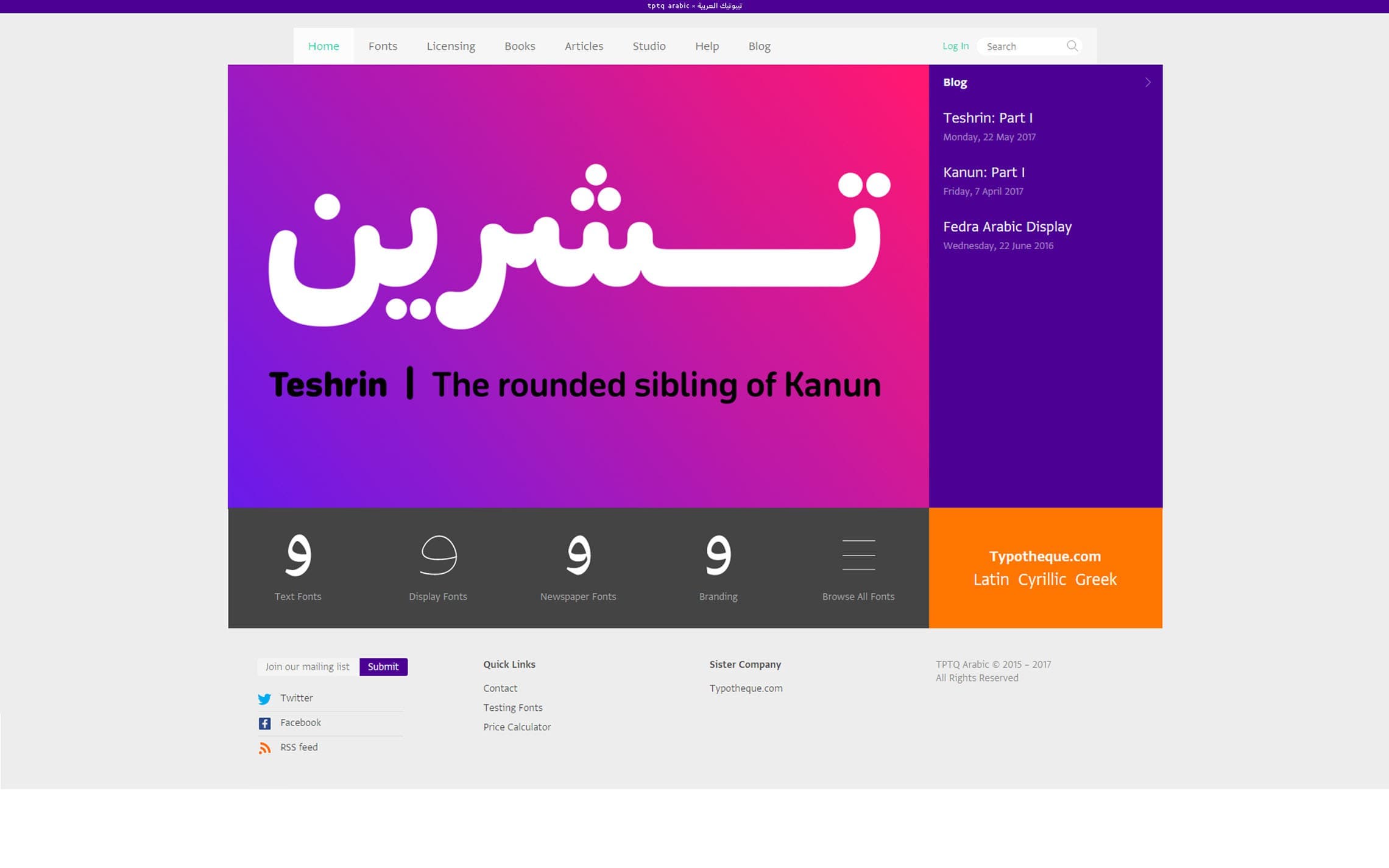Open Typotheque.com under Sister Company

coord(746,688)
